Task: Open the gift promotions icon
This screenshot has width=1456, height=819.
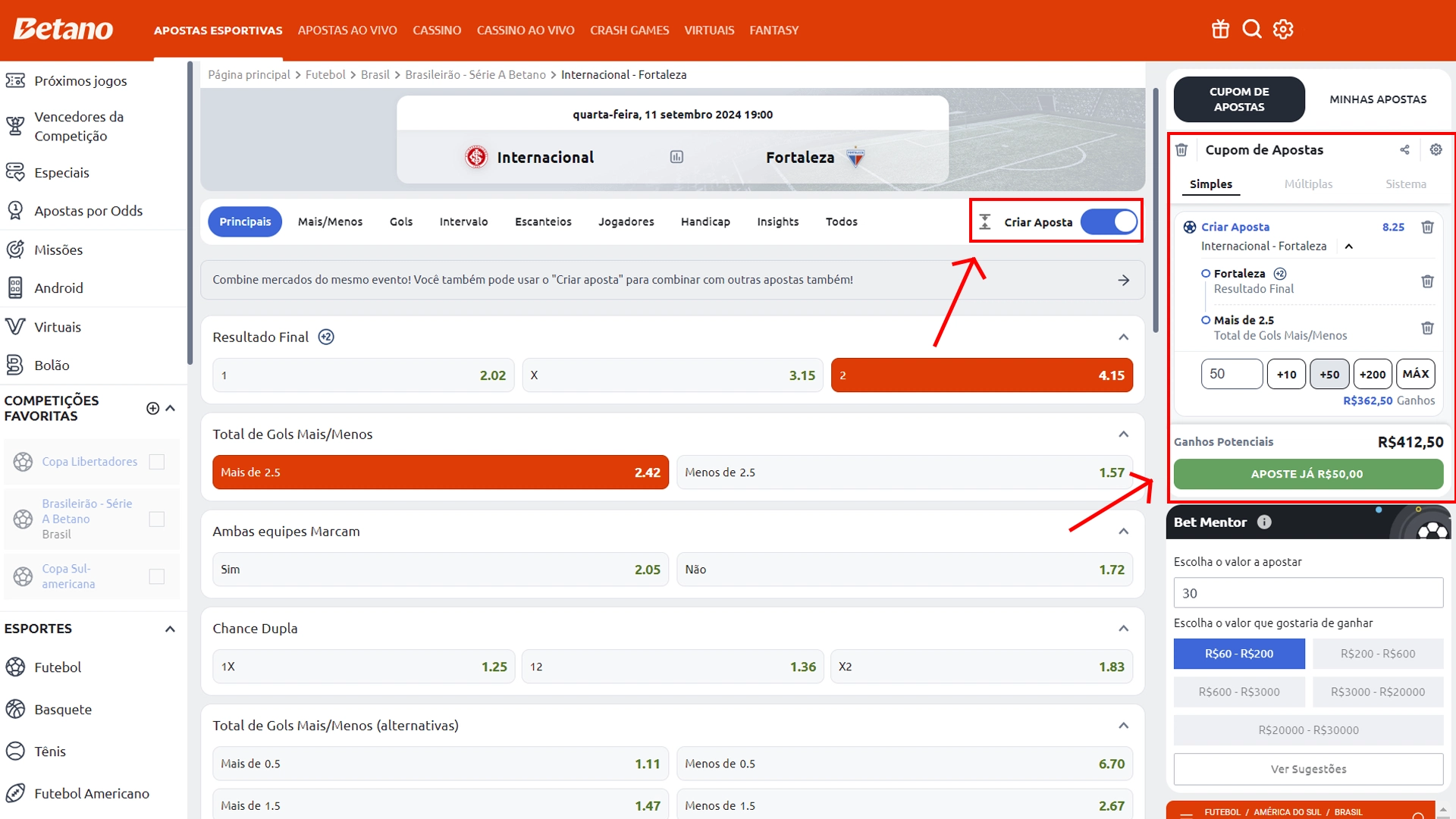Action: 1220,30
